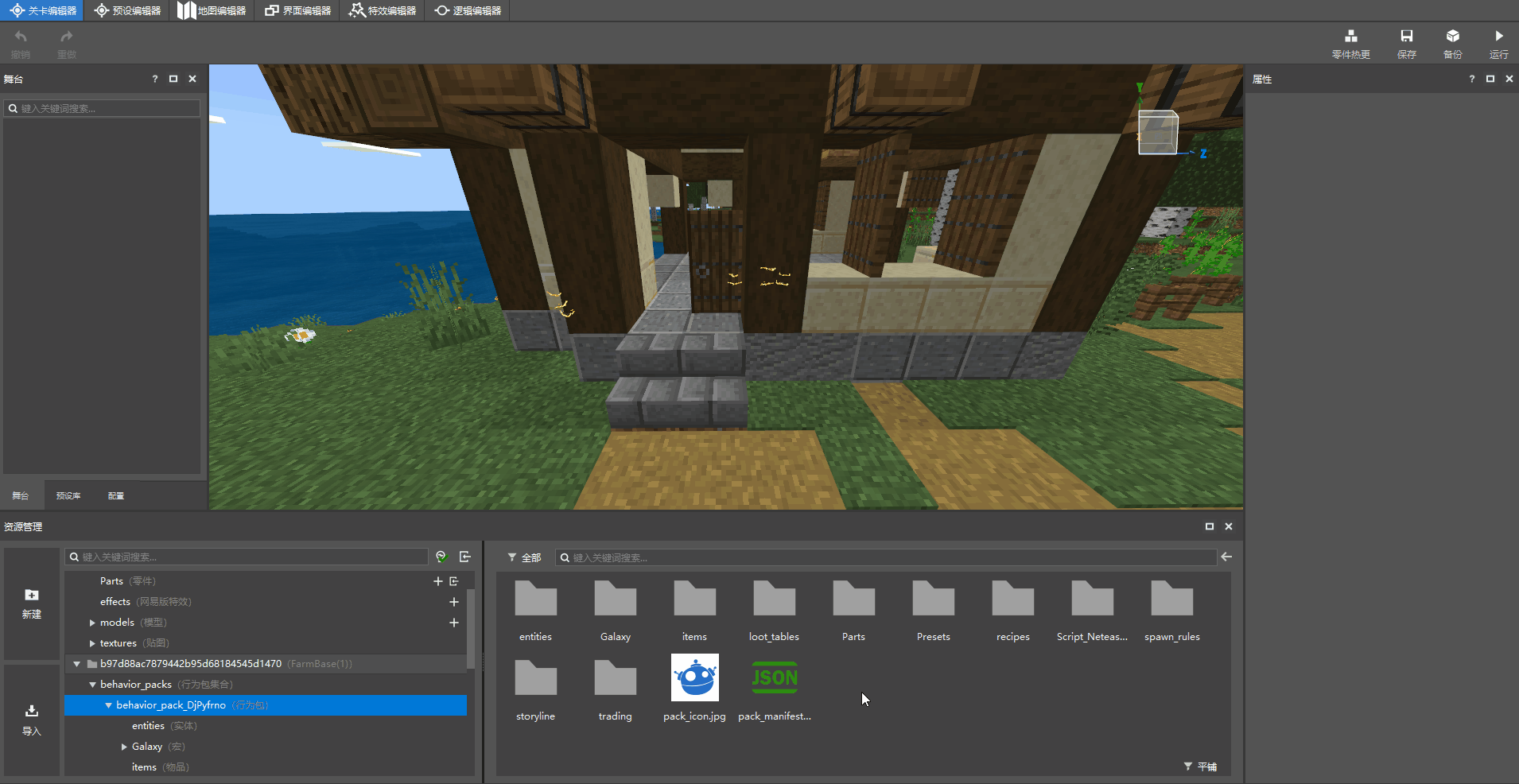Close the 舞台 stage panel
The image size is (1519, 784).
pos(192,79)
